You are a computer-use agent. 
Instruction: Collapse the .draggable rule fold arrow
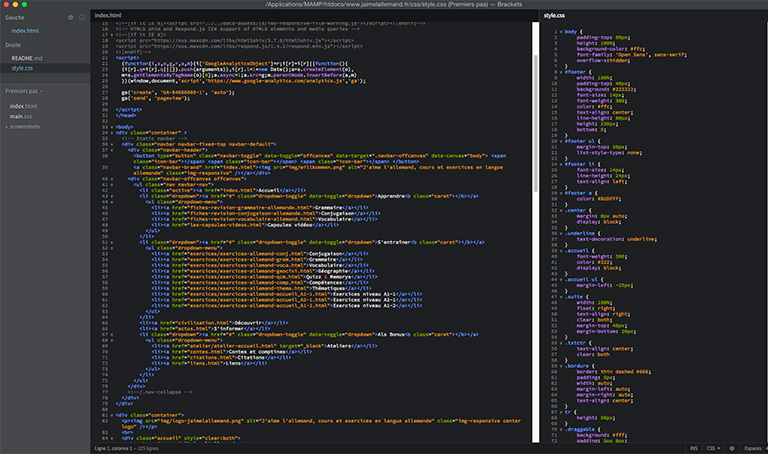[x=561, y=429]
